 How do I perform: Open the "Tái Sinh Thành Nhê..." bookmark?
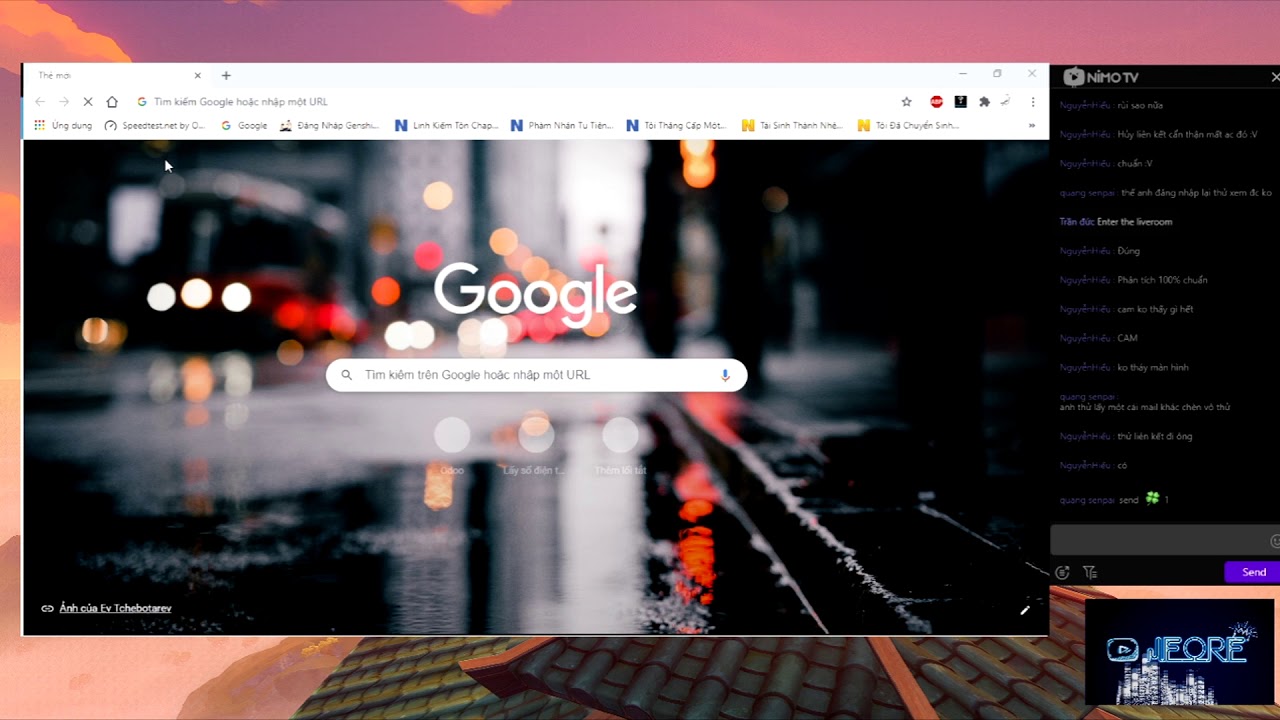[x=793, y=126]
